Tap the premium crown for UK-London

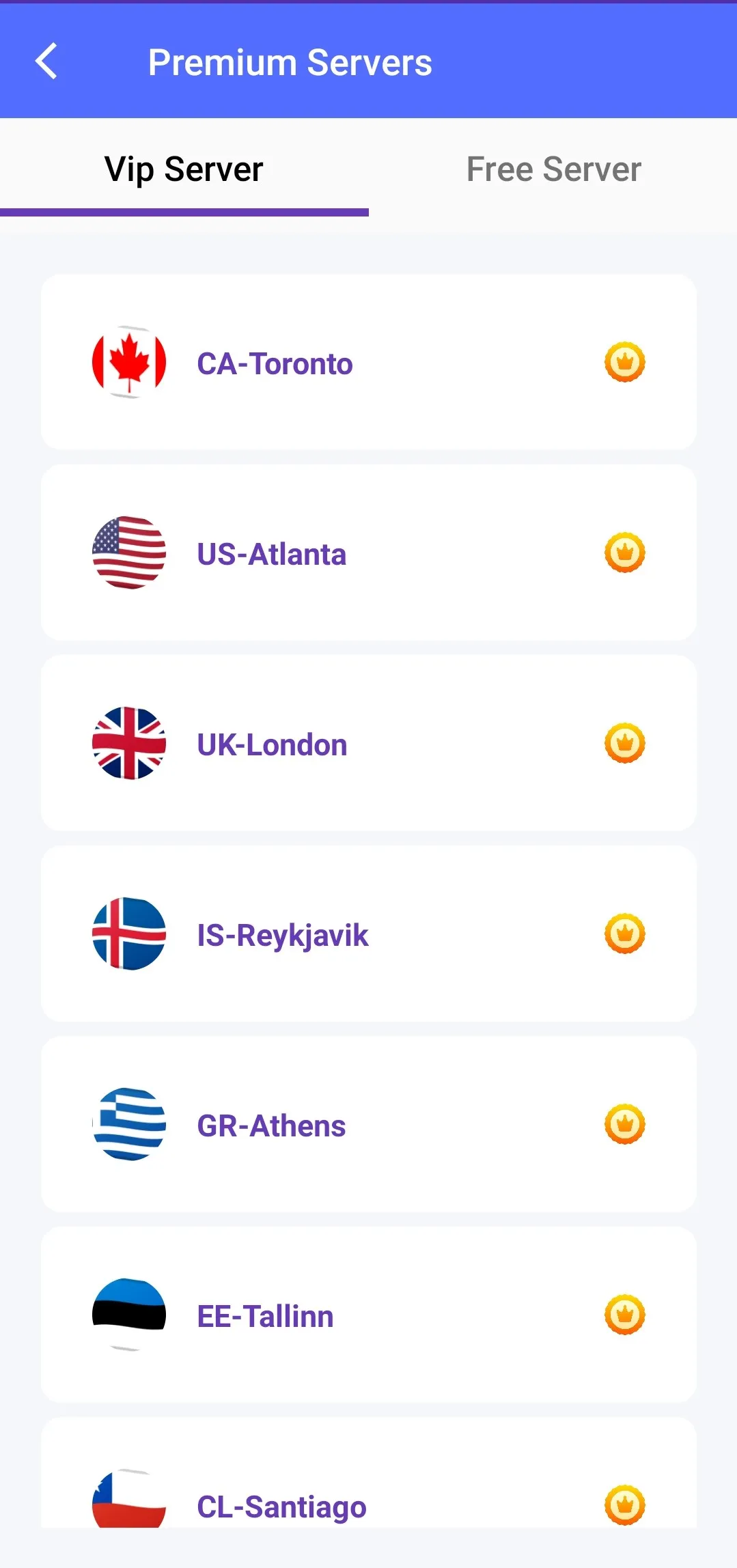click(624, 743)
